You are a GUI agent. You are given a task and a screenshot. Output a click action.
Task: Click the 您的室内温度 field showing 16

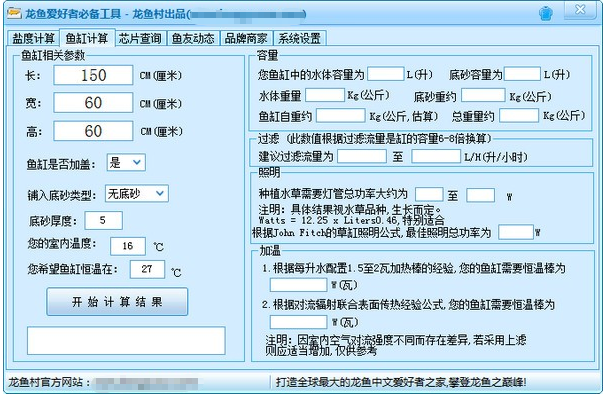pos(128,246)
